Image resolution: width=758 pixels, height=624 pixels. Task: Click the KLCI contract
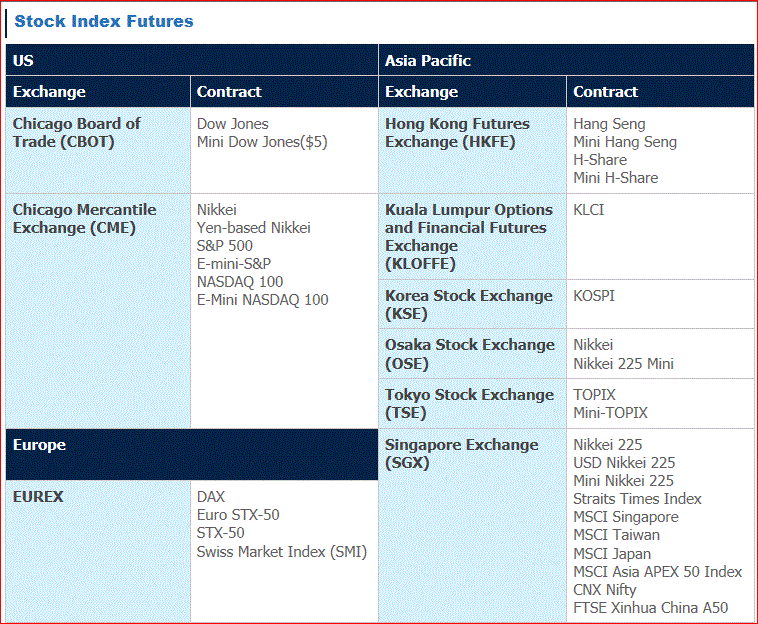pyautogui.click(x=588, y=210)
